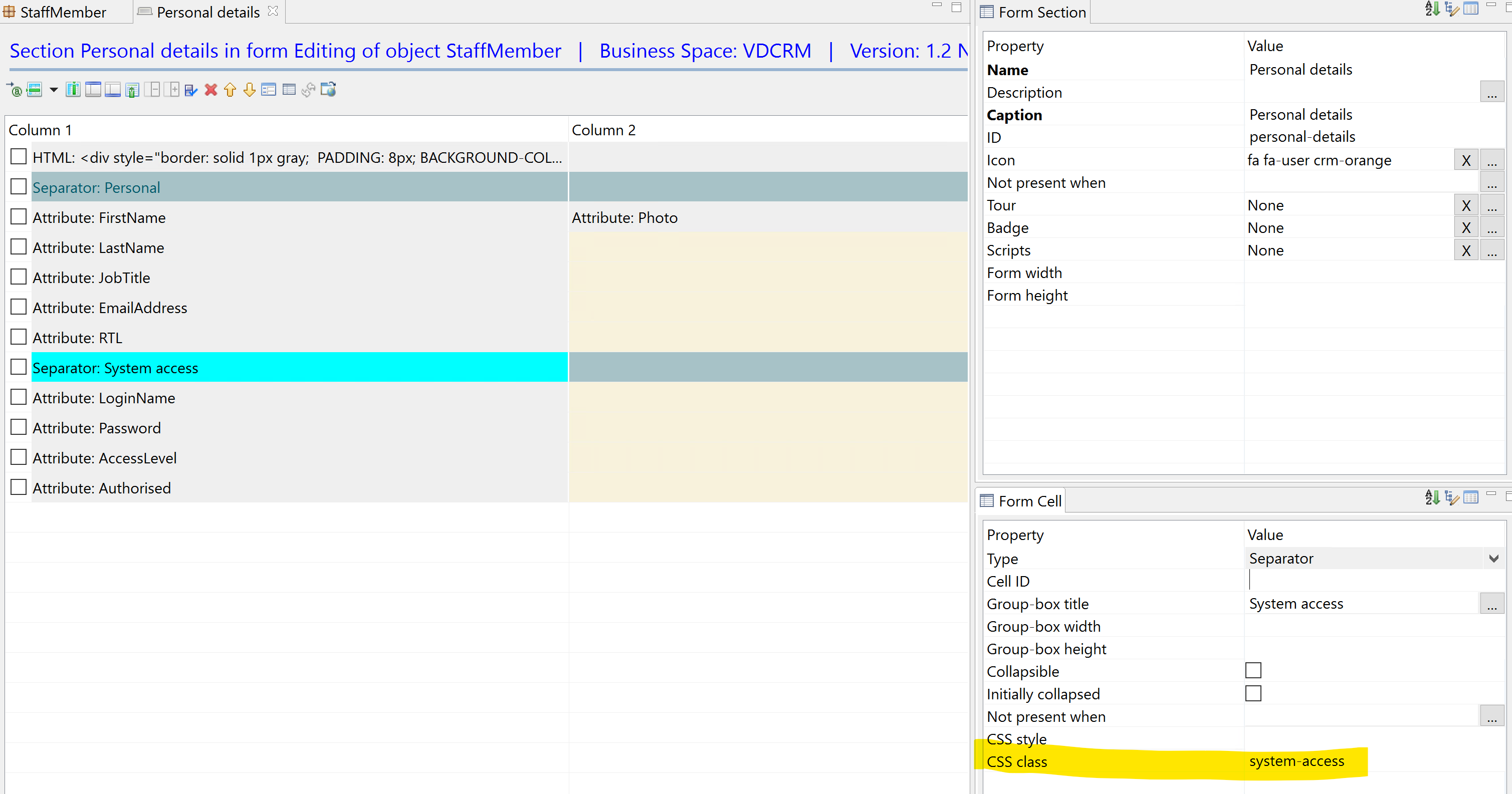
Task: Click the form layout view icon
Action: pos(269,90)
